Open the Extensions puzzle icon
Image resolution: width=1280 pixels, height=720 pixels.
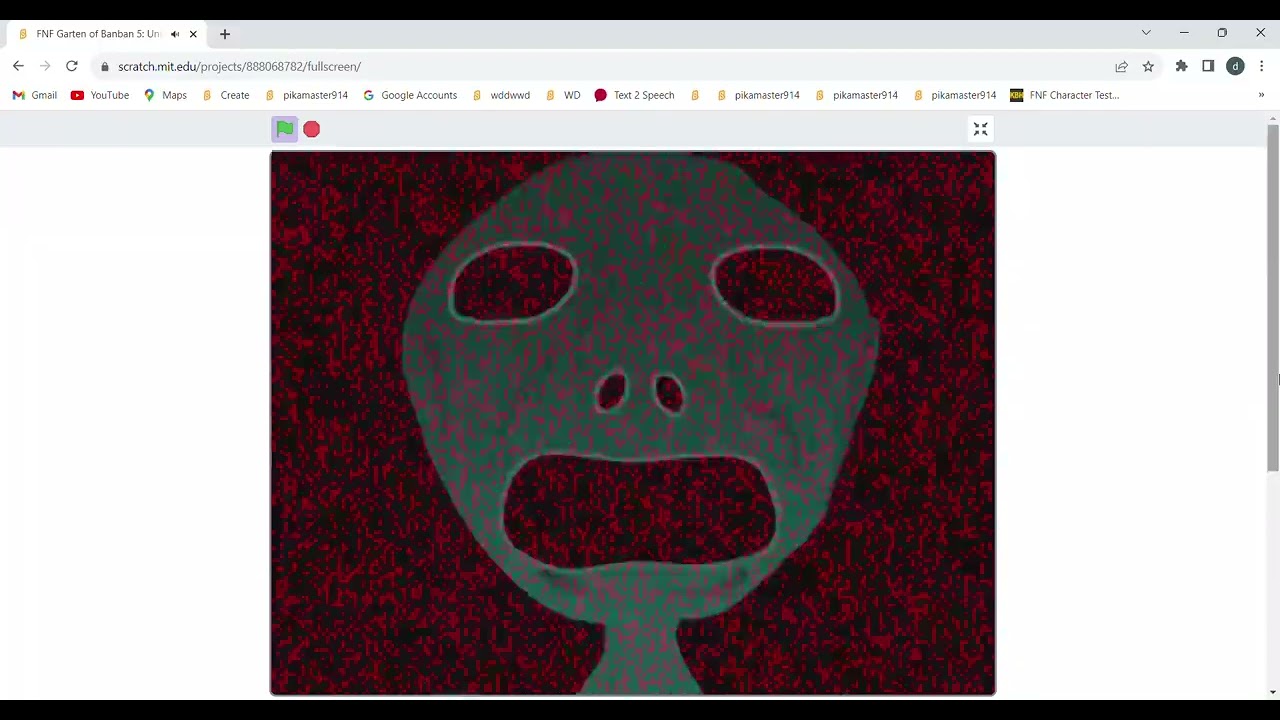click(x=1181, y=66)
